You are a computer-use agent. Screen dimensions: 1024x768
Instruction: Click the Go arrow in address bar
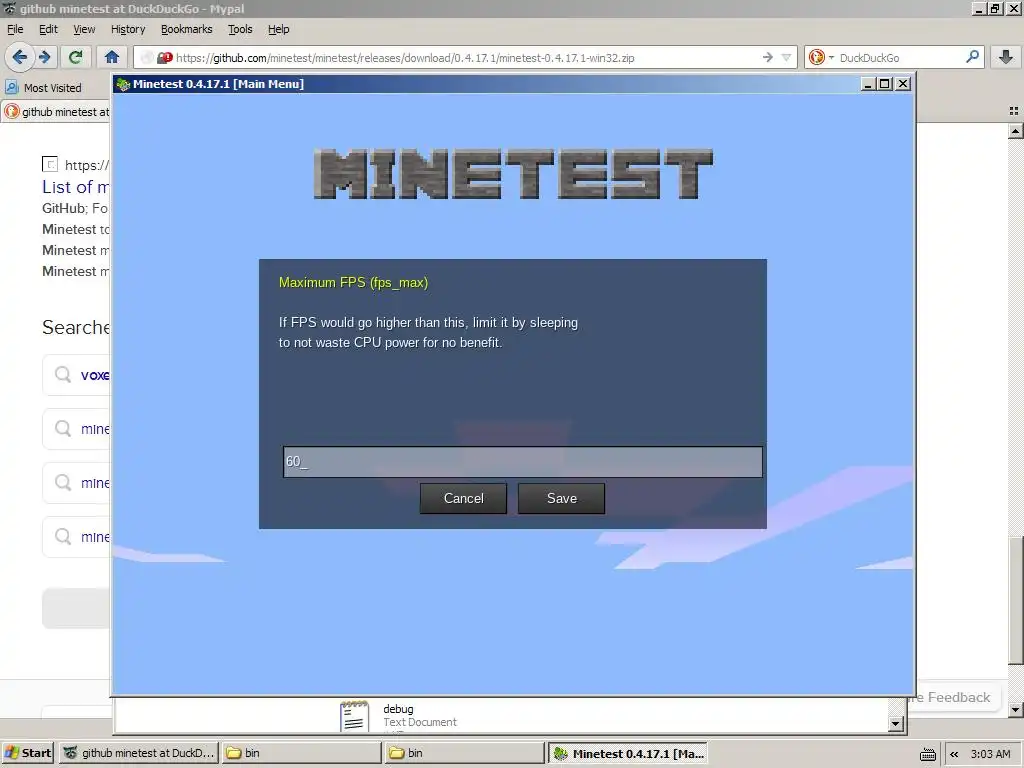click(x=767, y=57)
